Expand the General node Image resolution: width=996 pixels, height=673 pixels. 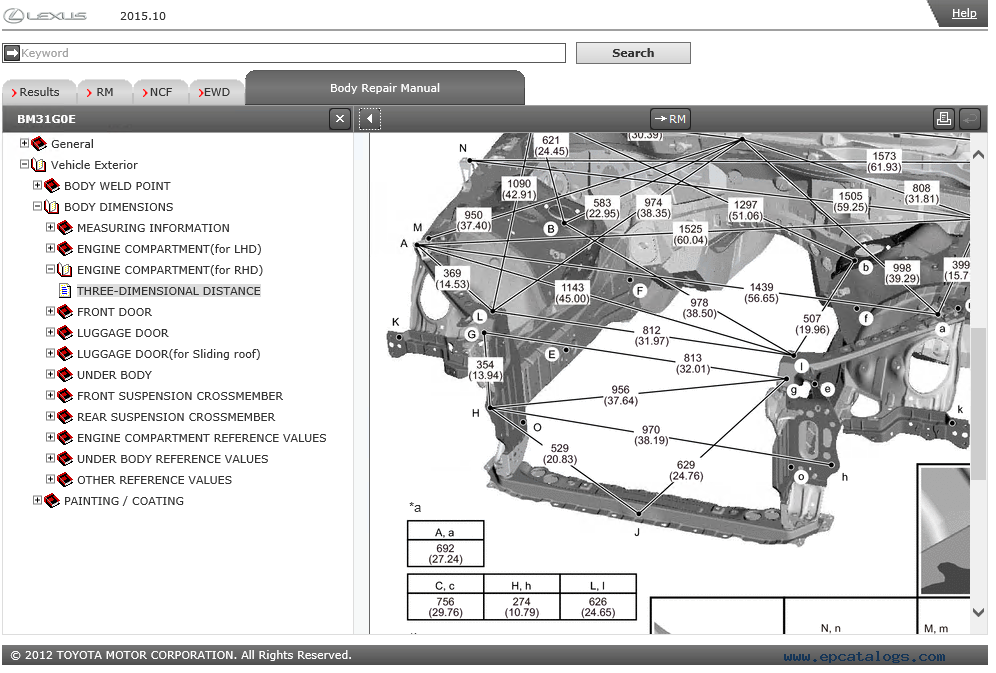tap(24, 143)
